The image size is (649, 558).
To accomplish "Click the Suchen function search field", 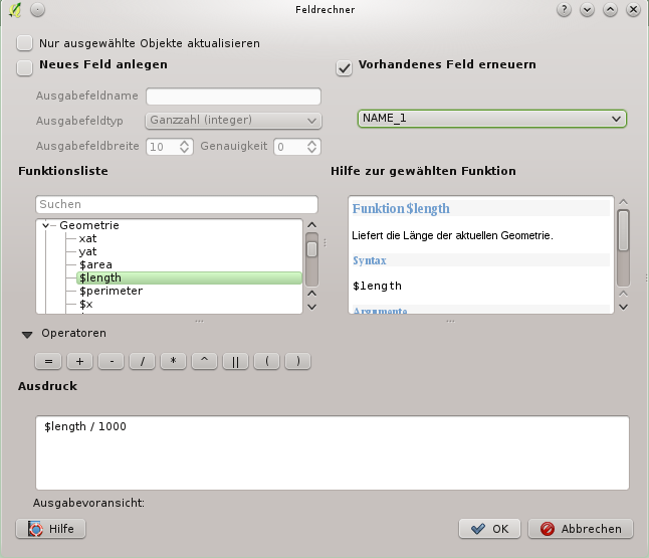I will (x=177, y=204).
